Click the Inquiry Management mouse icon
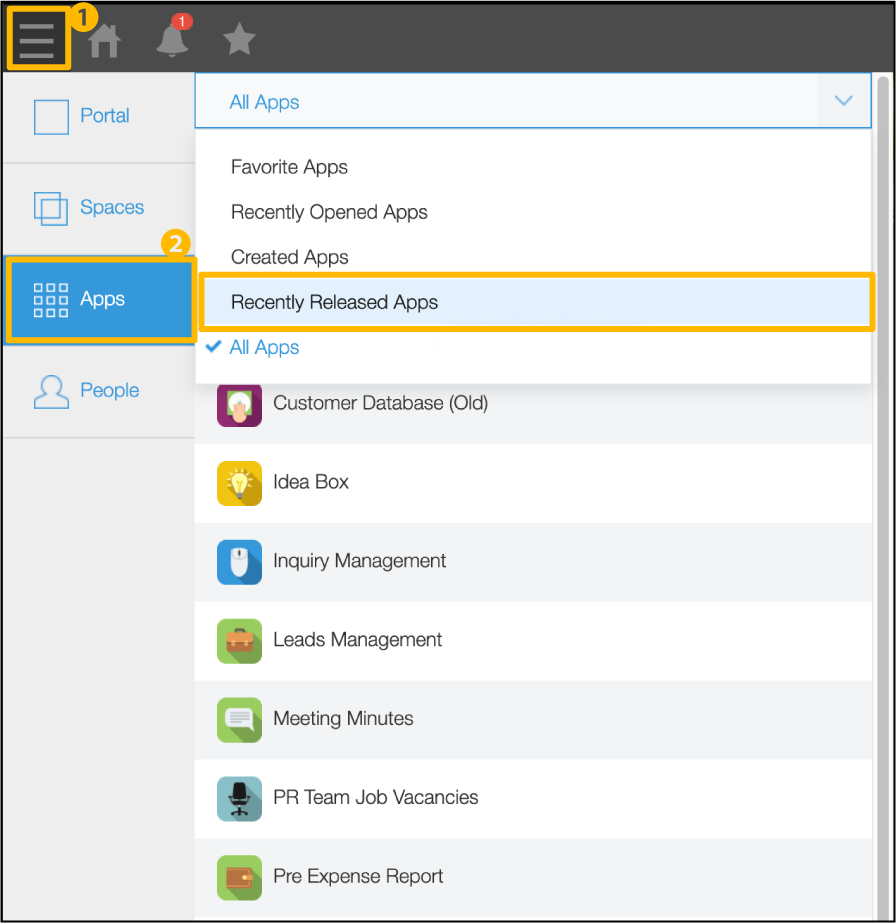Screen dimensions: 896x924 coord(239,562)
